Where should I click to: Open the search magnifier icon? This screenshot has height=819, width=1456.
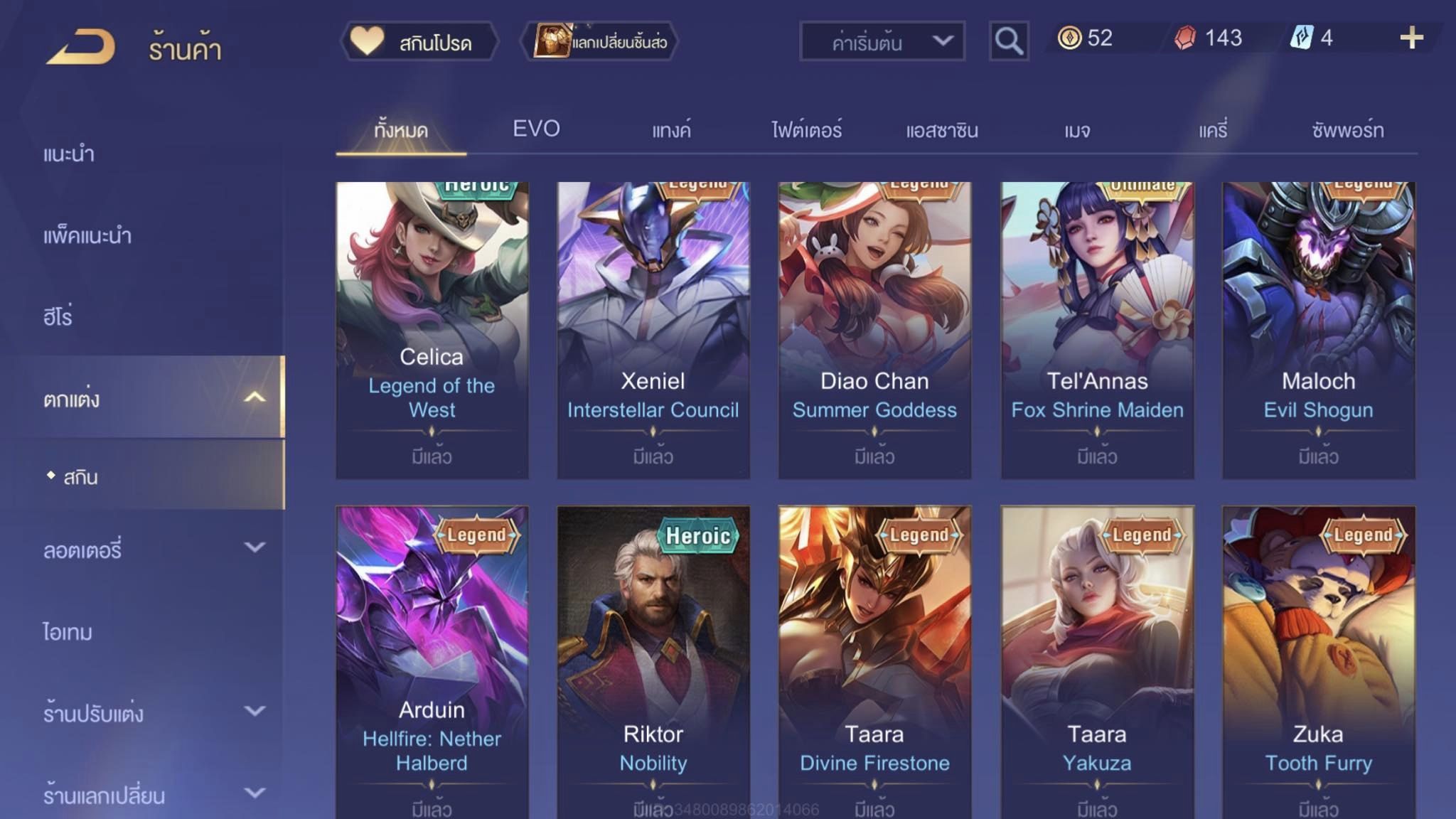pos(1009,41)
